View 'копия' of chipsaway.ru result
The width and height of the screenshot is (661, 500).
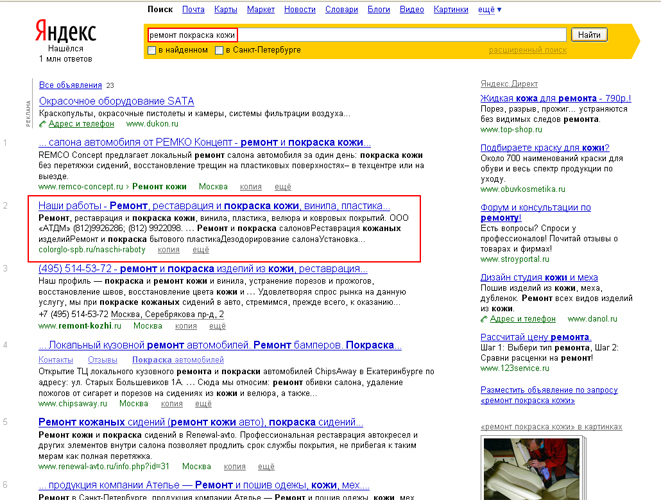[x=172, y=404]
